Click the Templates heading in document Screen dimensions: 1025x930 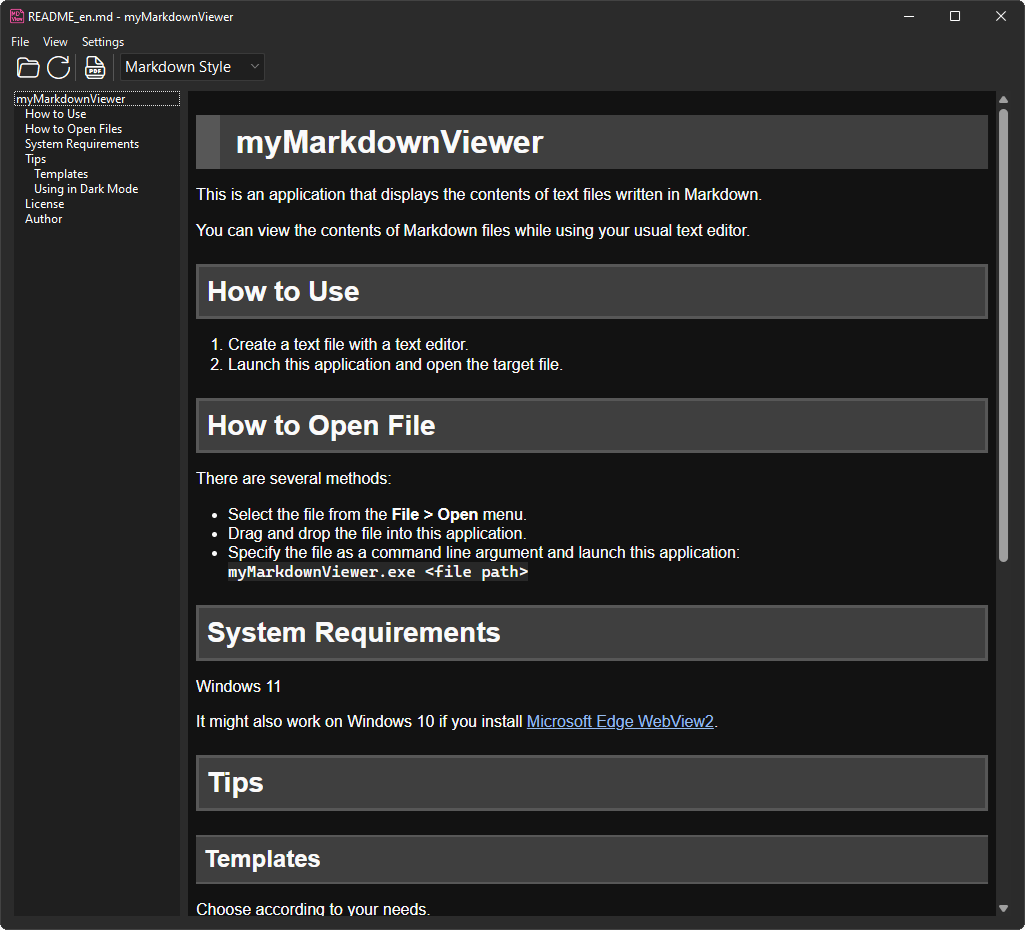tap(592, 859)
